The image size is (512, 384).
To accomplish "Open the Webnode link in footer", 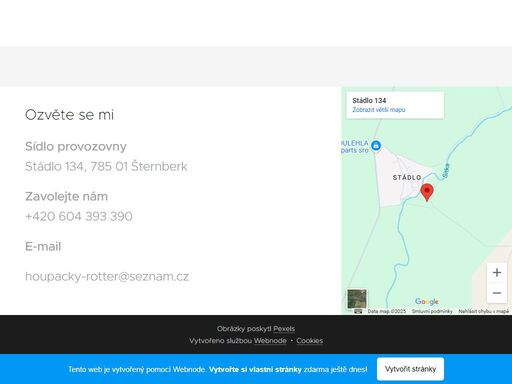I will coord(270,341).
